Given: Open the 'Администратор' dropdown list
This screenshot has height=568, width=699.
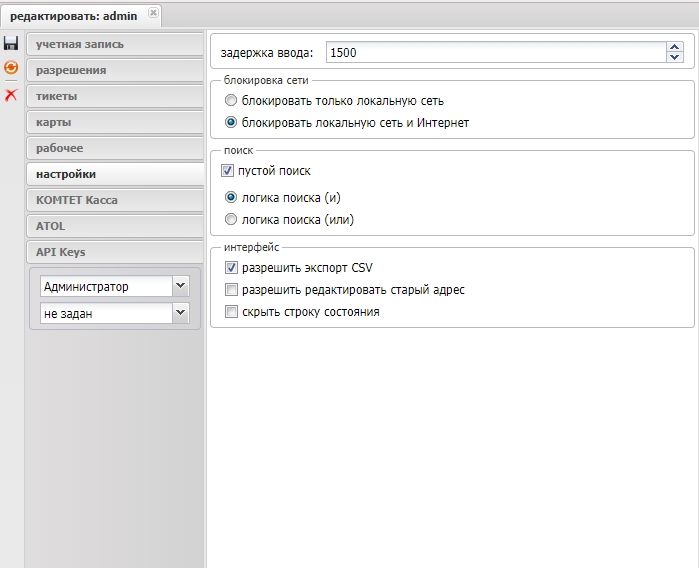Looking at the screenshot, I should pos(180,286).
